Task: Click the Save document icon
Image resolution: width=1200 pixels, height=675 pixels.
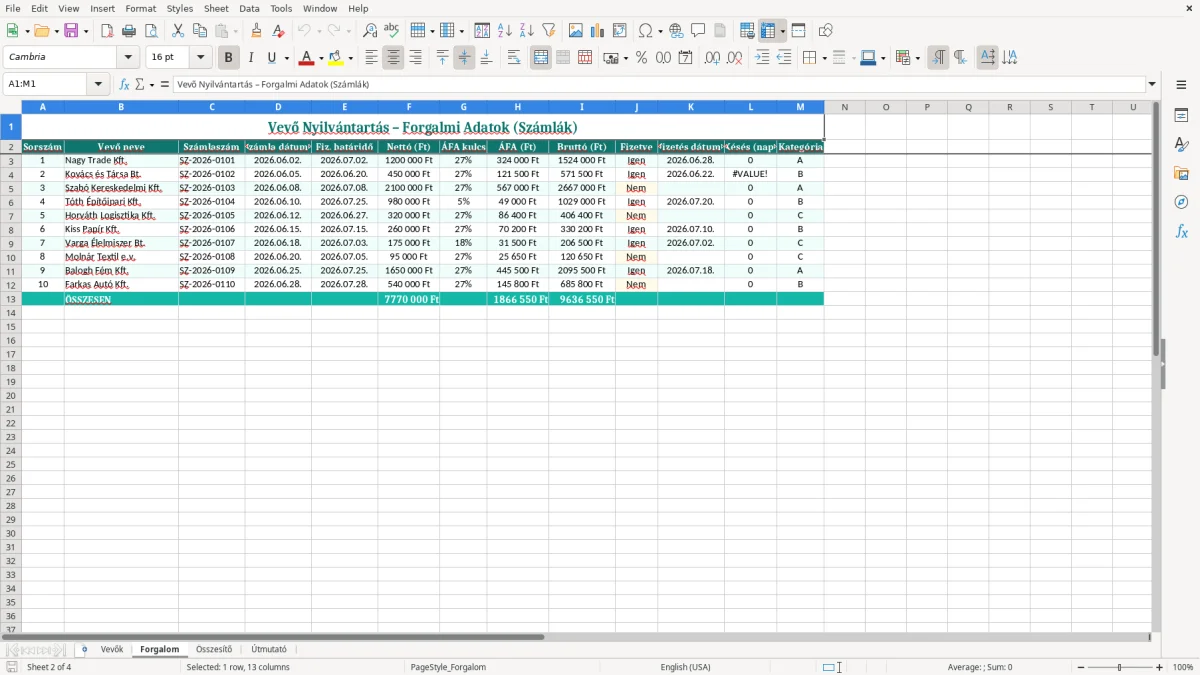Action: click(x=71, y=31)
